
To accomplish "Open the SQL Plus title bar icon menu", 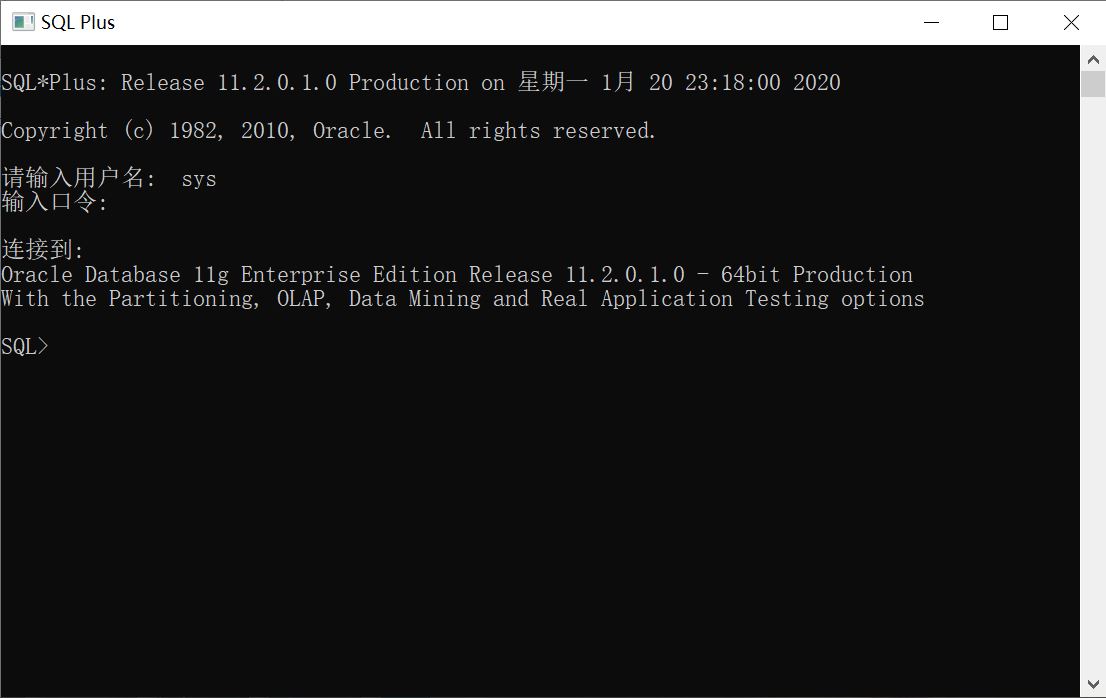I will [x=23, y=23].
